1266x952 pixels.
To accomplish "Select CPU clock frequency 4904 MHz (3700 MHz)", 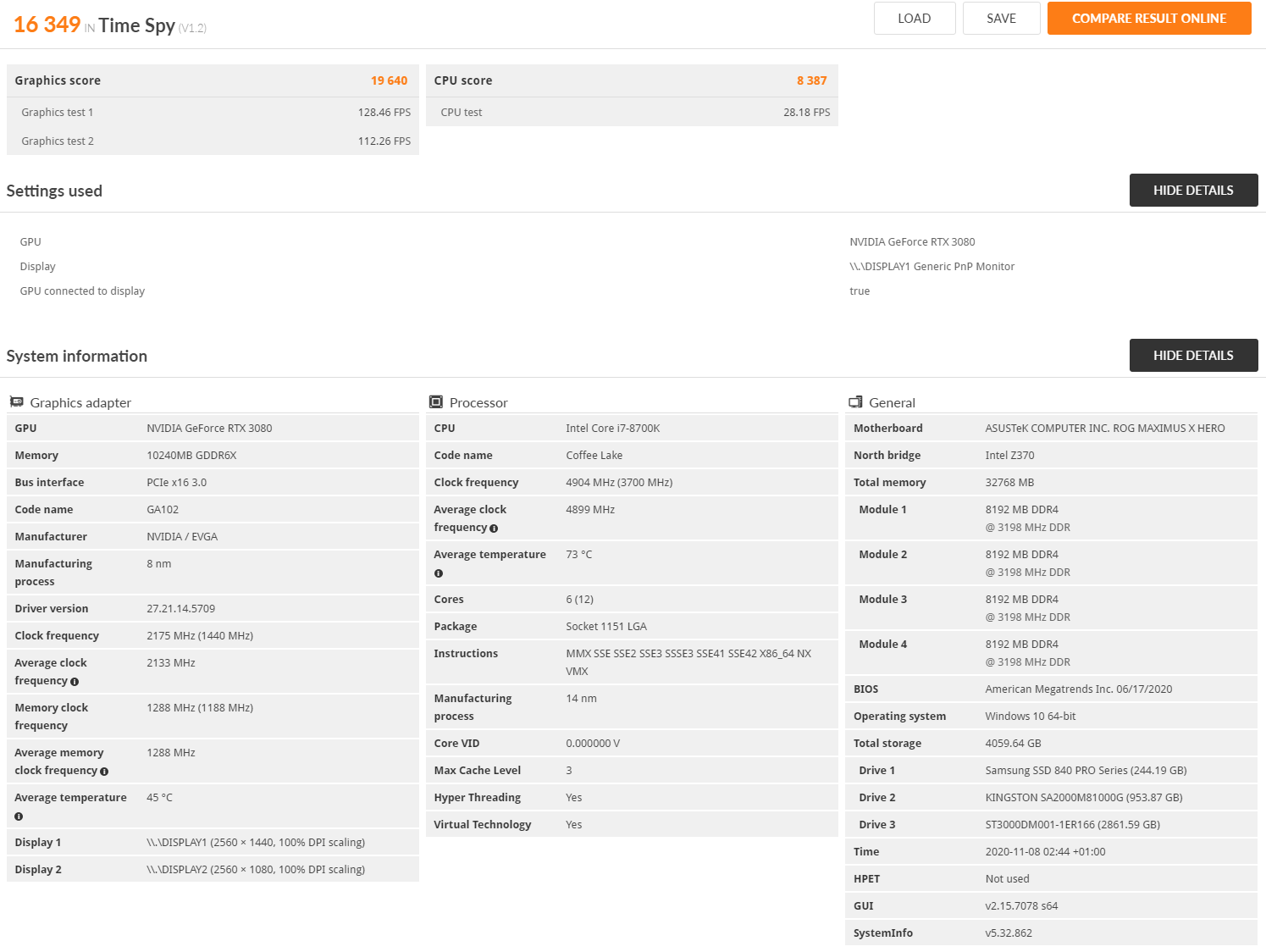I will point(619,482).
